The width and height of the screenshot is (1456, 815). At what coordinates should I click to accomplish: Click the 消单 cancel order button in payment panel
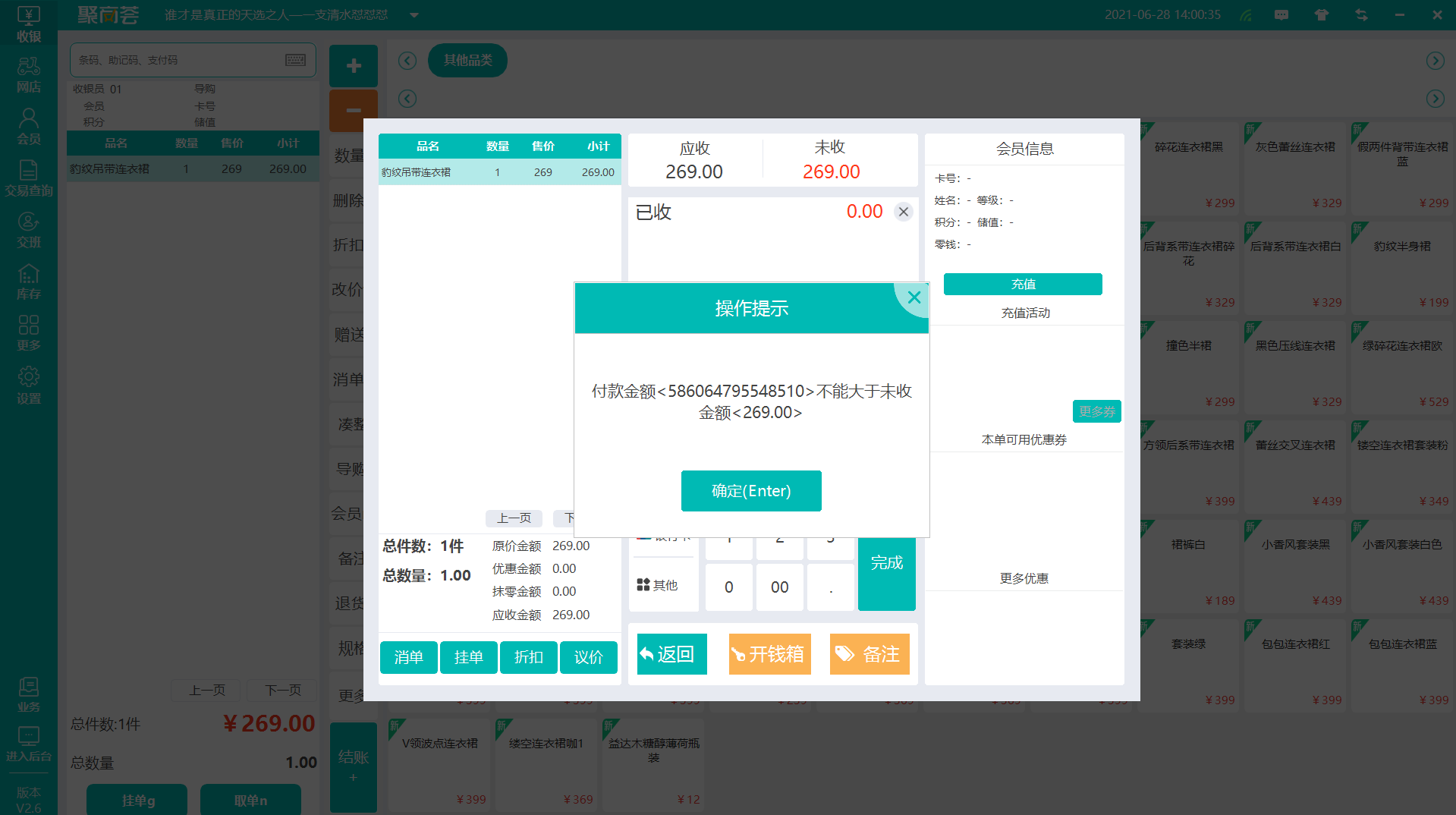click(408, 657)
